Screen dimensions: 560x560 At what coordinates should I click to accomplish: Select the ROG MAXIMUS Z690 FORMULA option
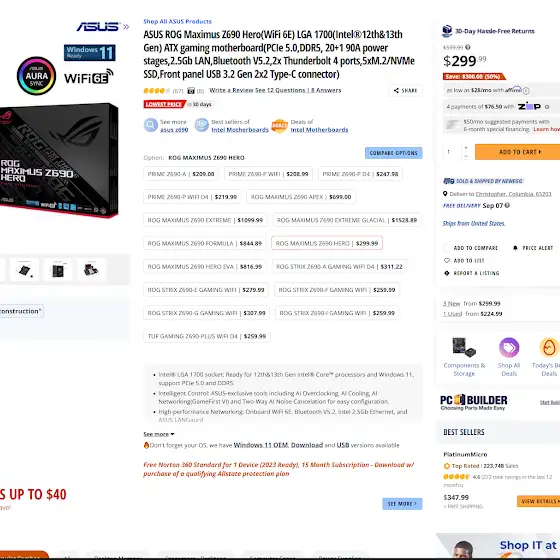coord(205,243)
